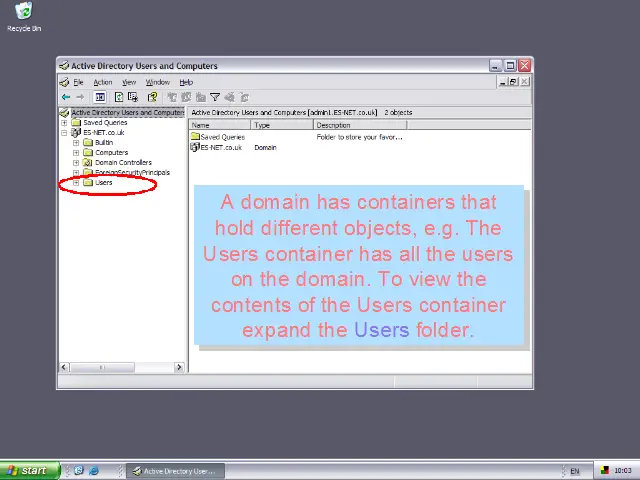Click the Filter funnel toolbar icon
The height and width of the screenshot is (480, 640).
(215, 97)
